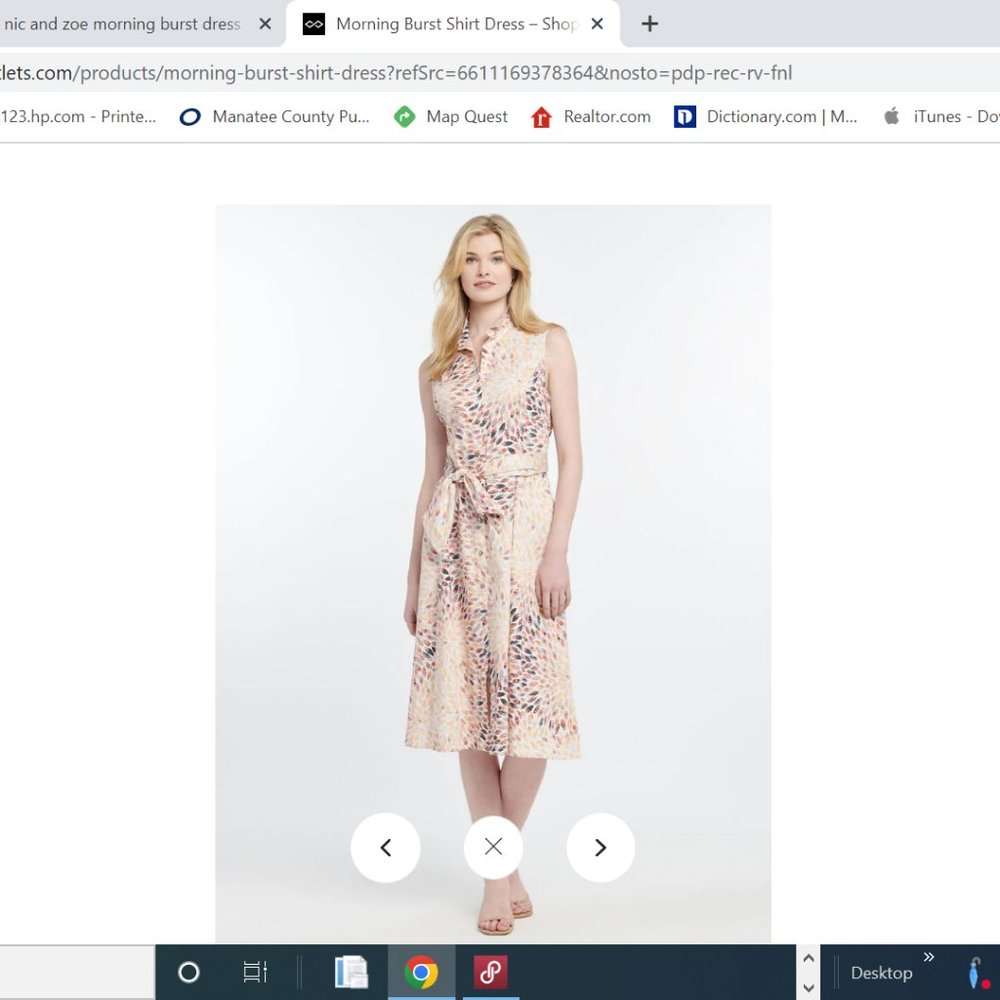Screen dimensions: 1000x1000
Task: Open the file documents app on the taskbar
Action: pos(351,972)
